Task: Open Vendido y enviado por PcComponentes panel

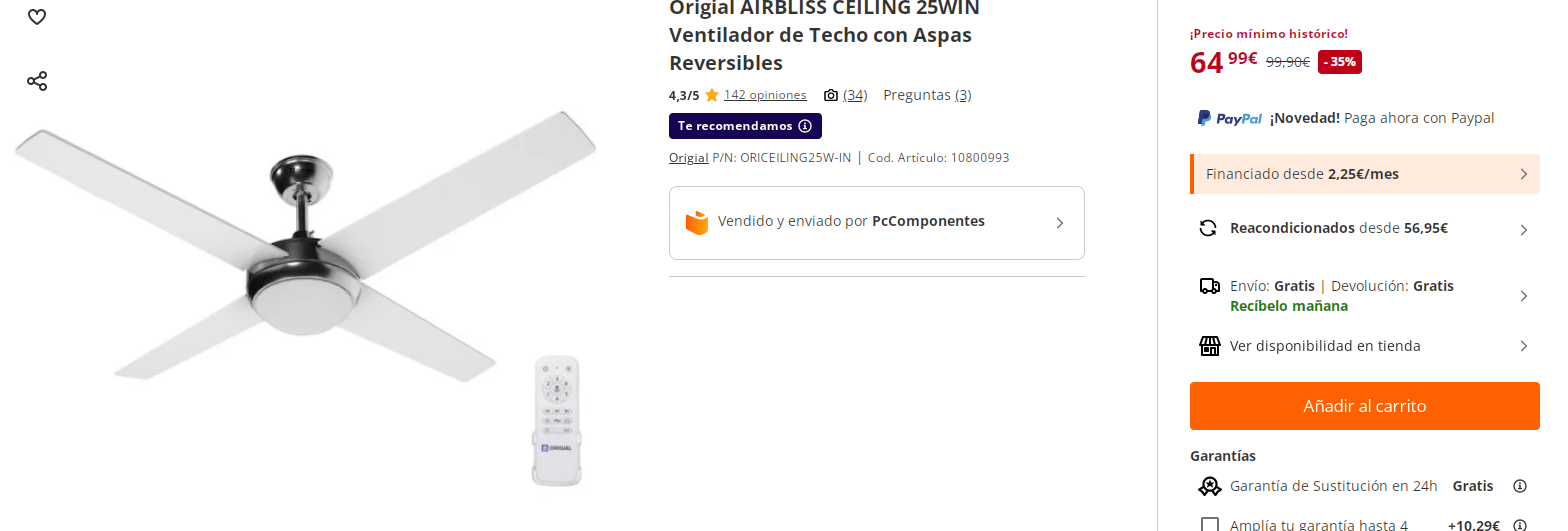Action: point(877,223)
